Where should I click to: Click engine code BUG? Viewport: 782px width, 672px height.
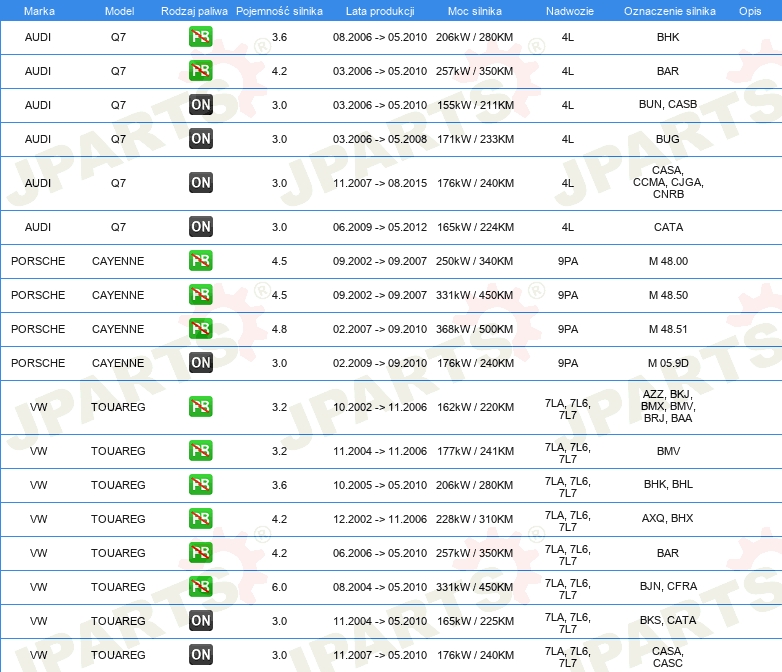(x=668, y=139)
